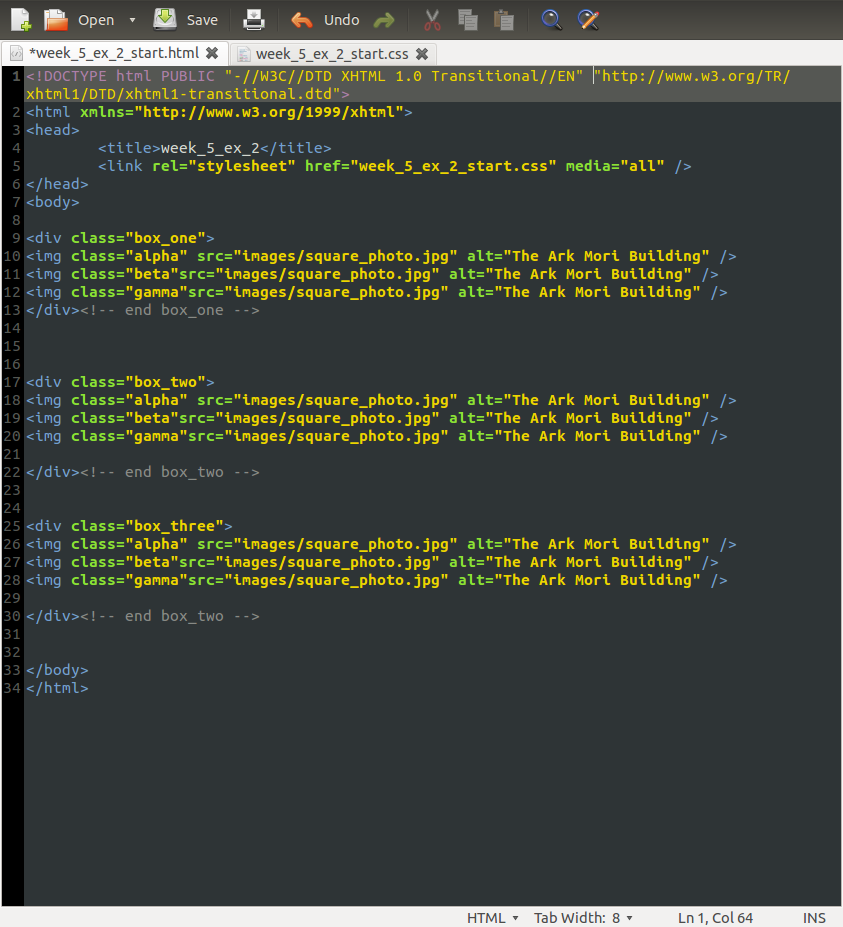Save the current file

point(186,20)
